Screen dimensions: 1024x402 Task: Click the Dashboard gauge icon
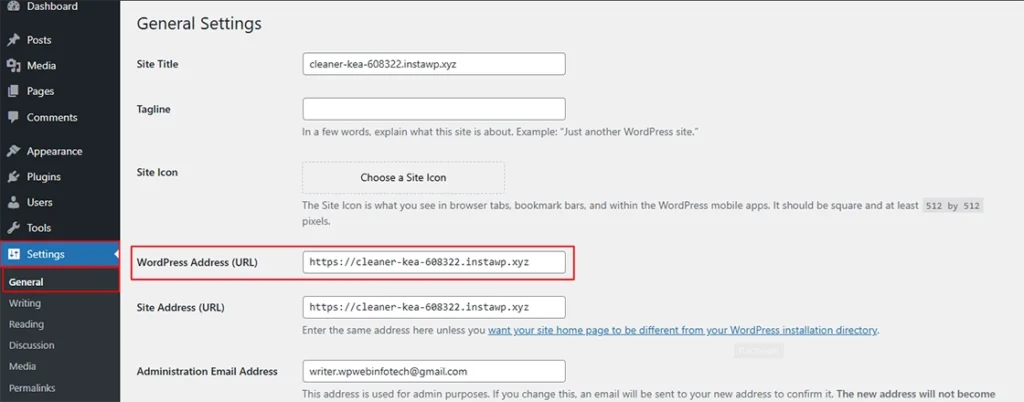click(x=13, y=6)
